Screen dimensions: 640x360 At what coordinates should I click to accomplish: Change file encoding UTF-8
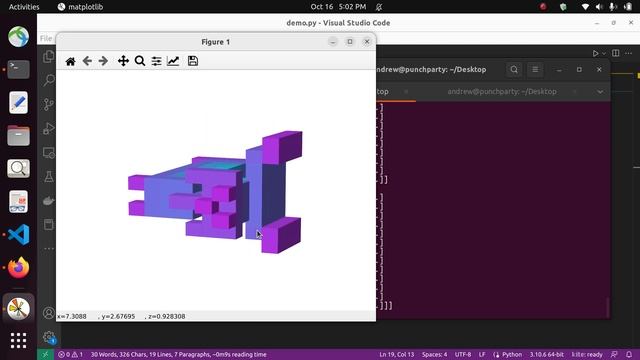tap(463, 354)
